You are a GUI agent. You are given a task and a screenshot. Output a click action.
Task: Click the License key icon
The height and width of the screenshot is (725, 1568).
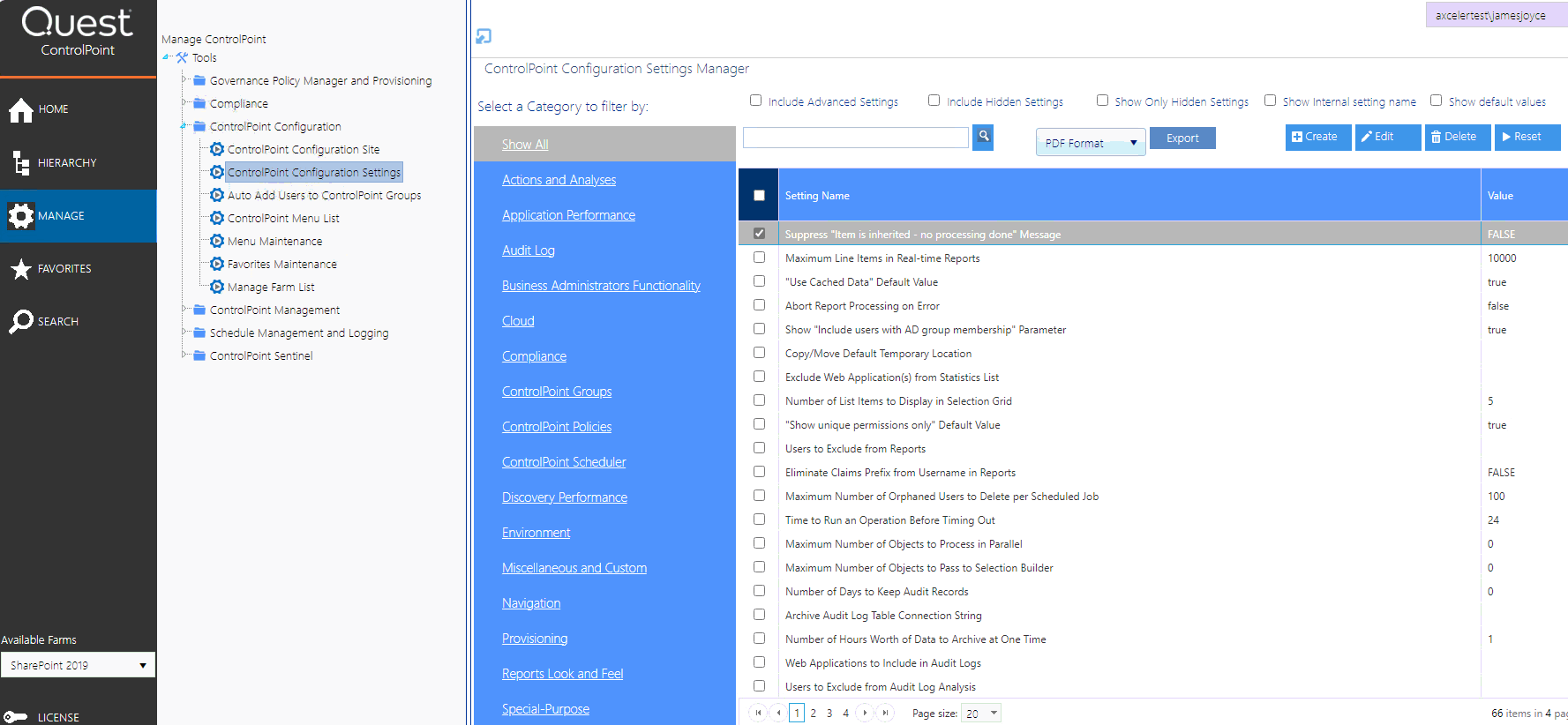15,717
